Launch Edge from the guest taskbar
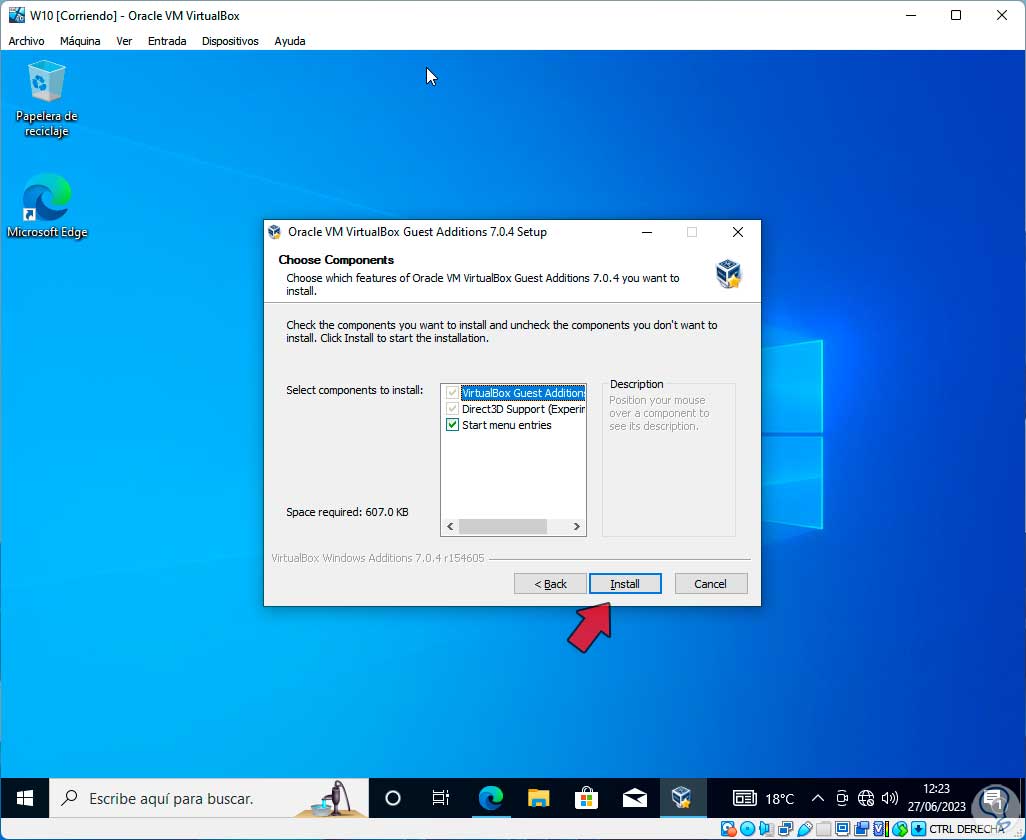The width and height of the screenshot is (1026, 840). [x=490, y=798]
